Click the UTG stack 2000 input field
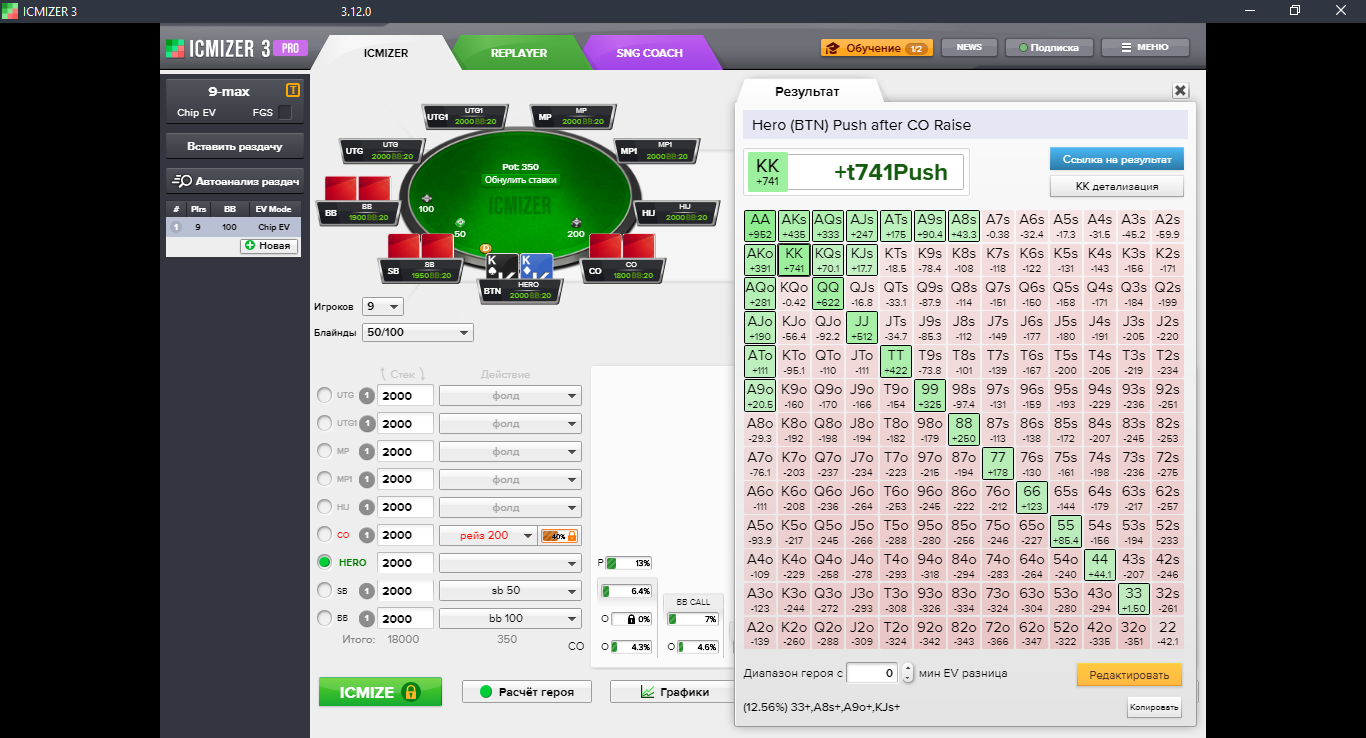1366x738 pixels. point(406,396)
